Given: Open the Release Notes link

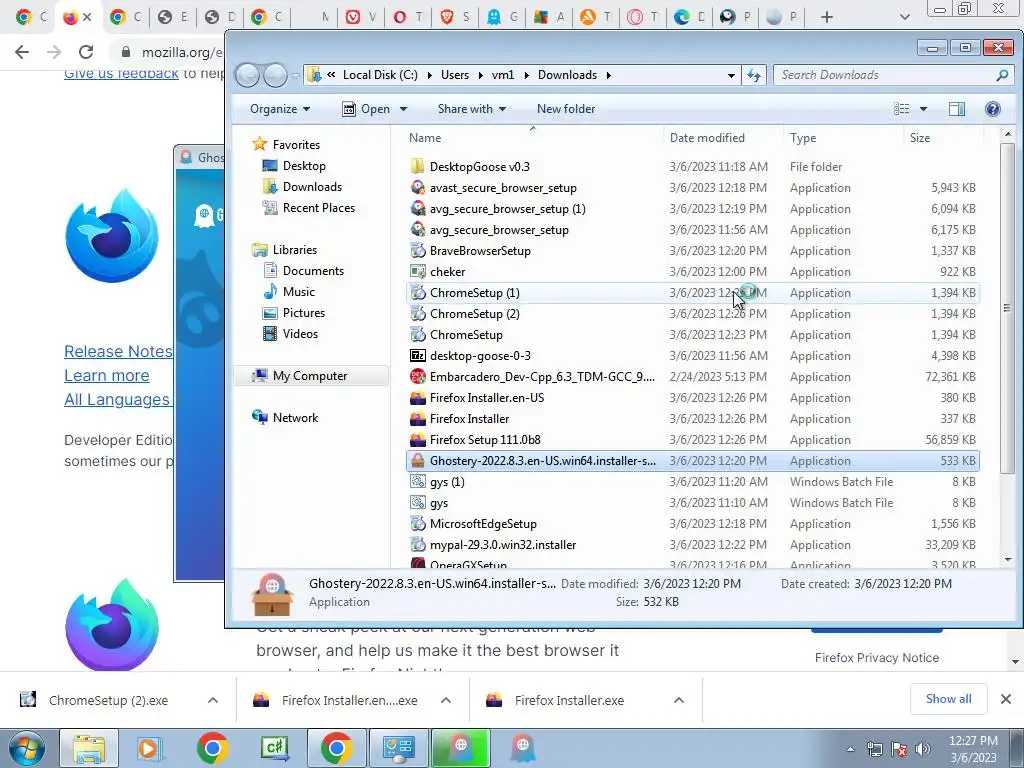Looking at the screenshot, I should 118,351.
